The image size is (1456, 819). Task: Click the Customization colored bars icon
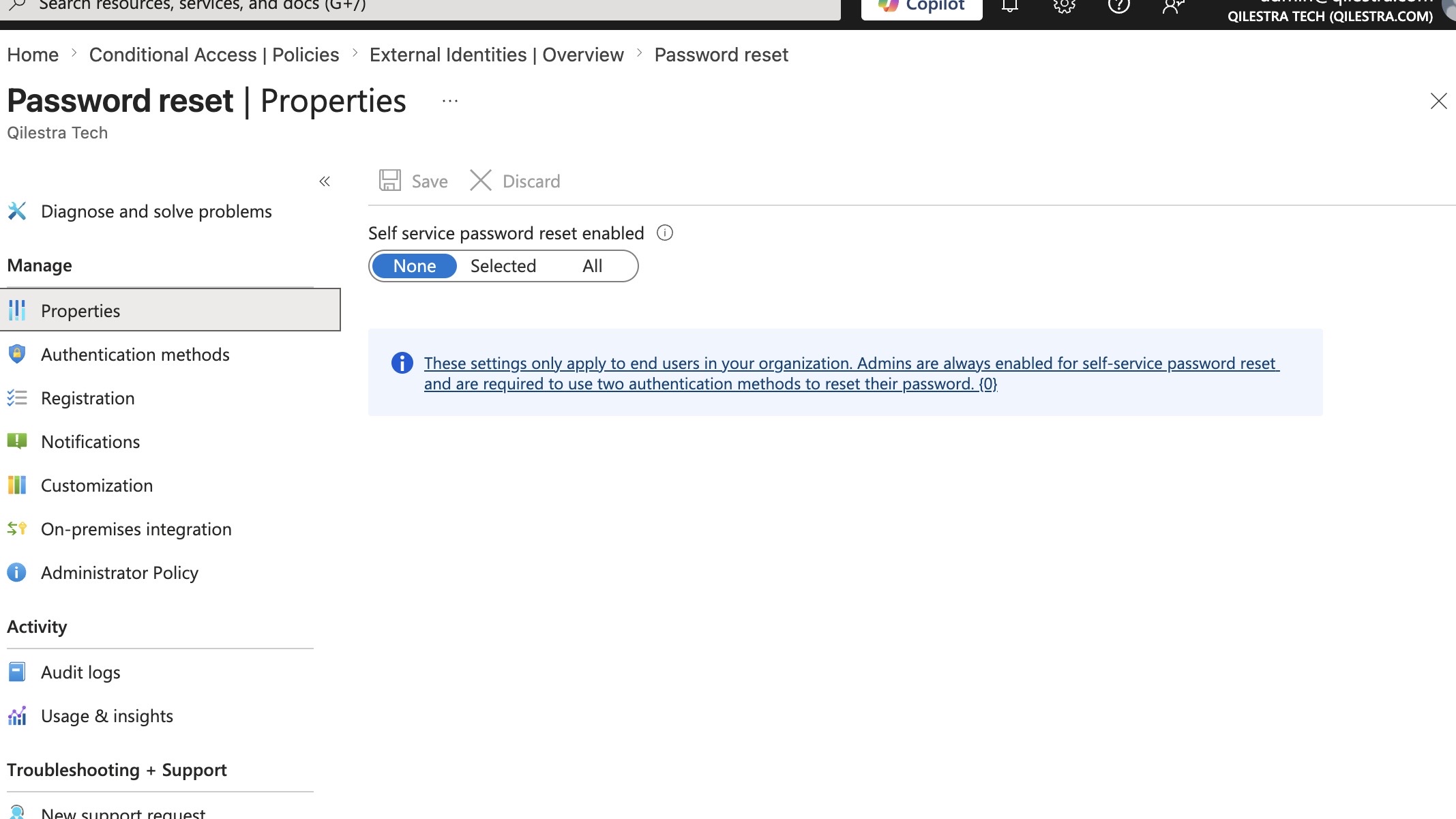coord(17,485)
